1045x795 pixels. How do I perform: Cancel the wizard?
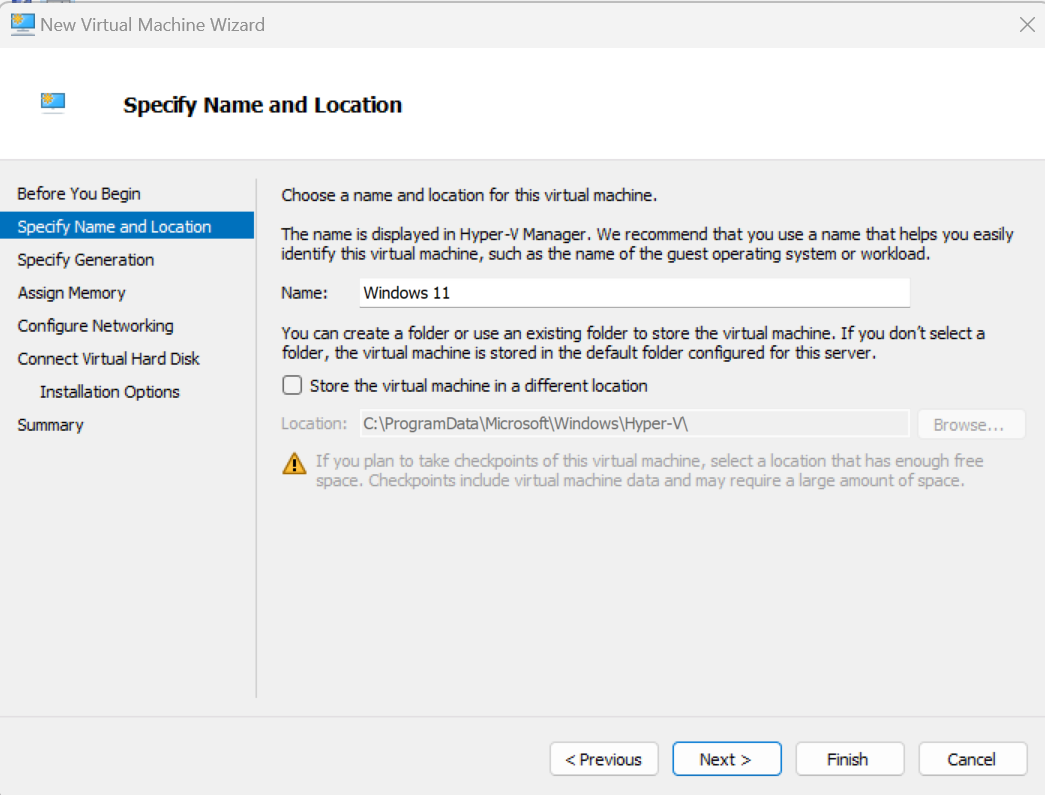(972, 759)
